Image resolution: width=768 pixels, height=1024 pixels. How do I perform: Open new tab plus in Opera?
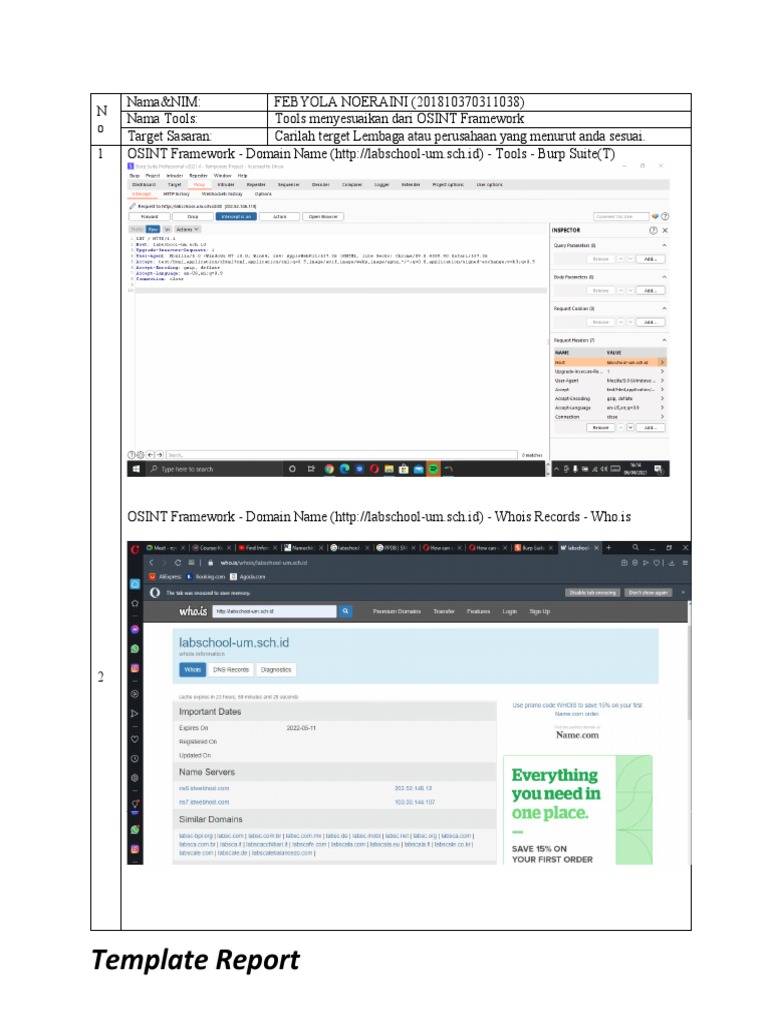pos(608,548)
